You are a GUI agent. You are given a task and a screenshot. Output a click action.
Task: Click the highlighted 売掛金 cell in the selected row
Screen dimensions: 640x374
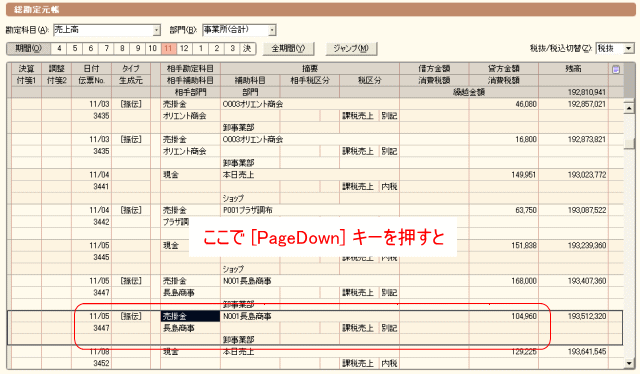[191, 316]
